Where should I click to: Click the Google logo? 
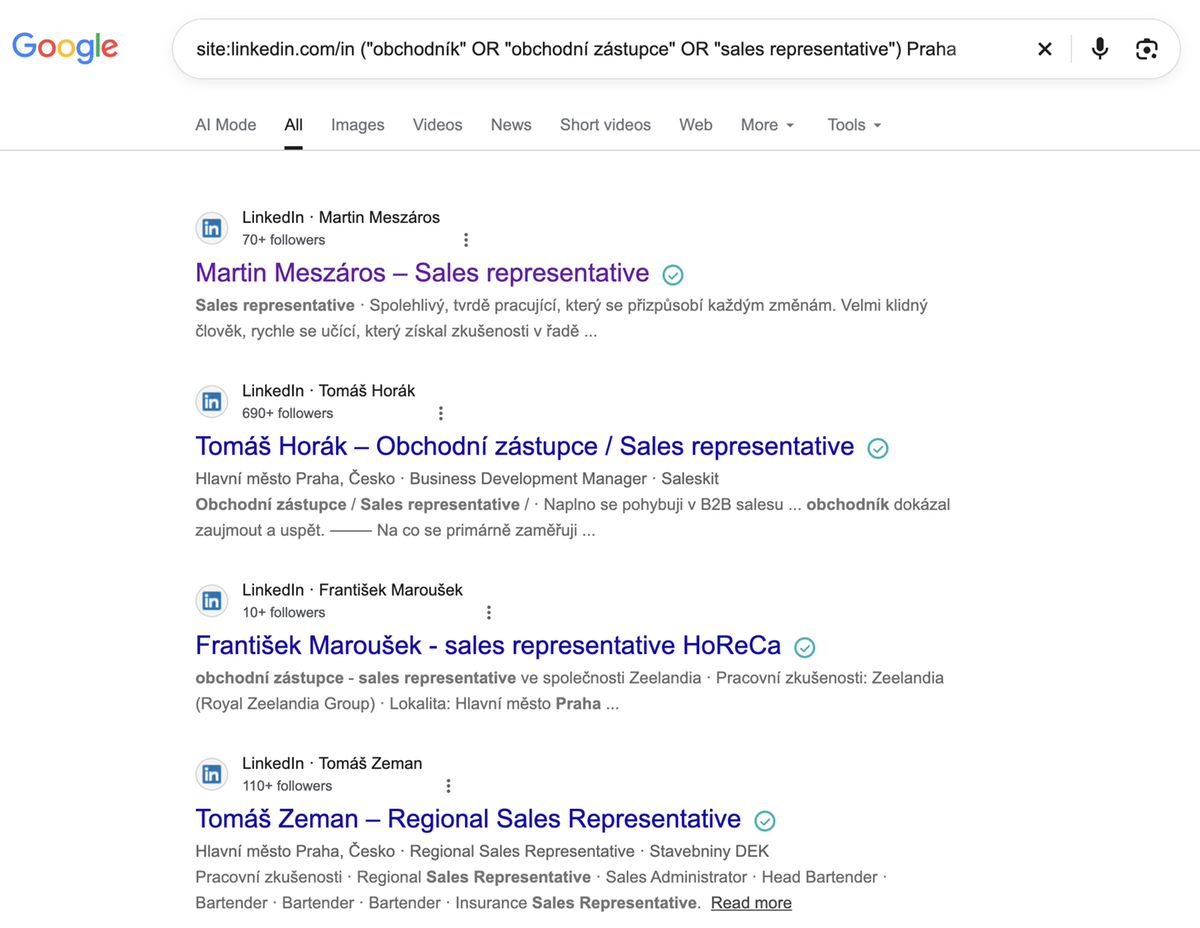(x=65, y=47)
